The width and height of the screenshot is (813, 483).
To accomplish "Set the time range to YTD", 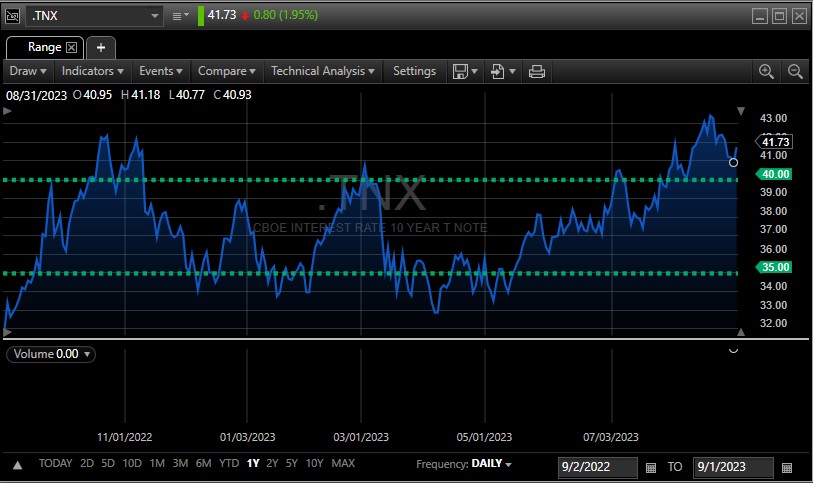I will point(229,464).
